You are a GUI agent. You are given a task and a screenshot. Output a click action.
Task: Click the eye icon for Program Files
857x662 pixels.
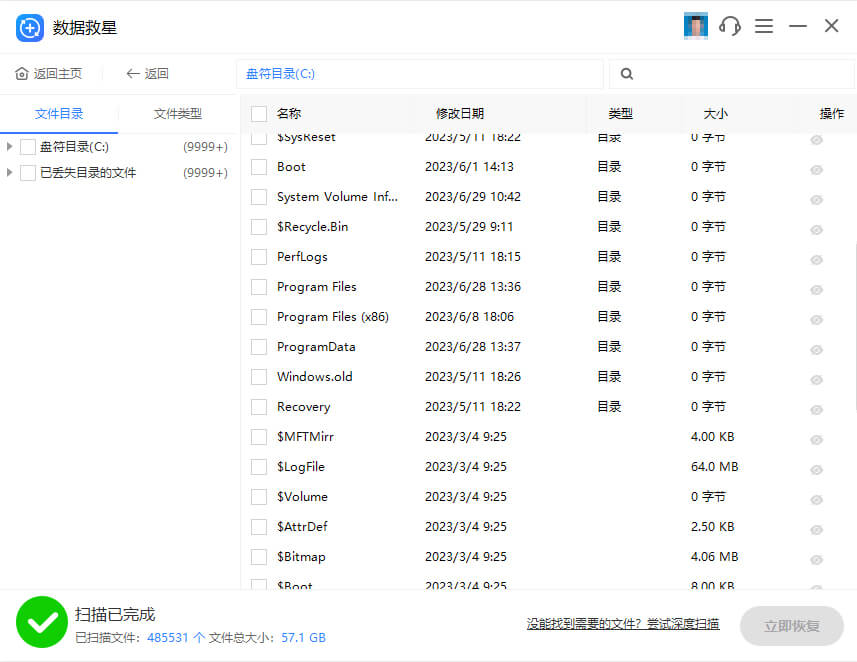point(816,290)
